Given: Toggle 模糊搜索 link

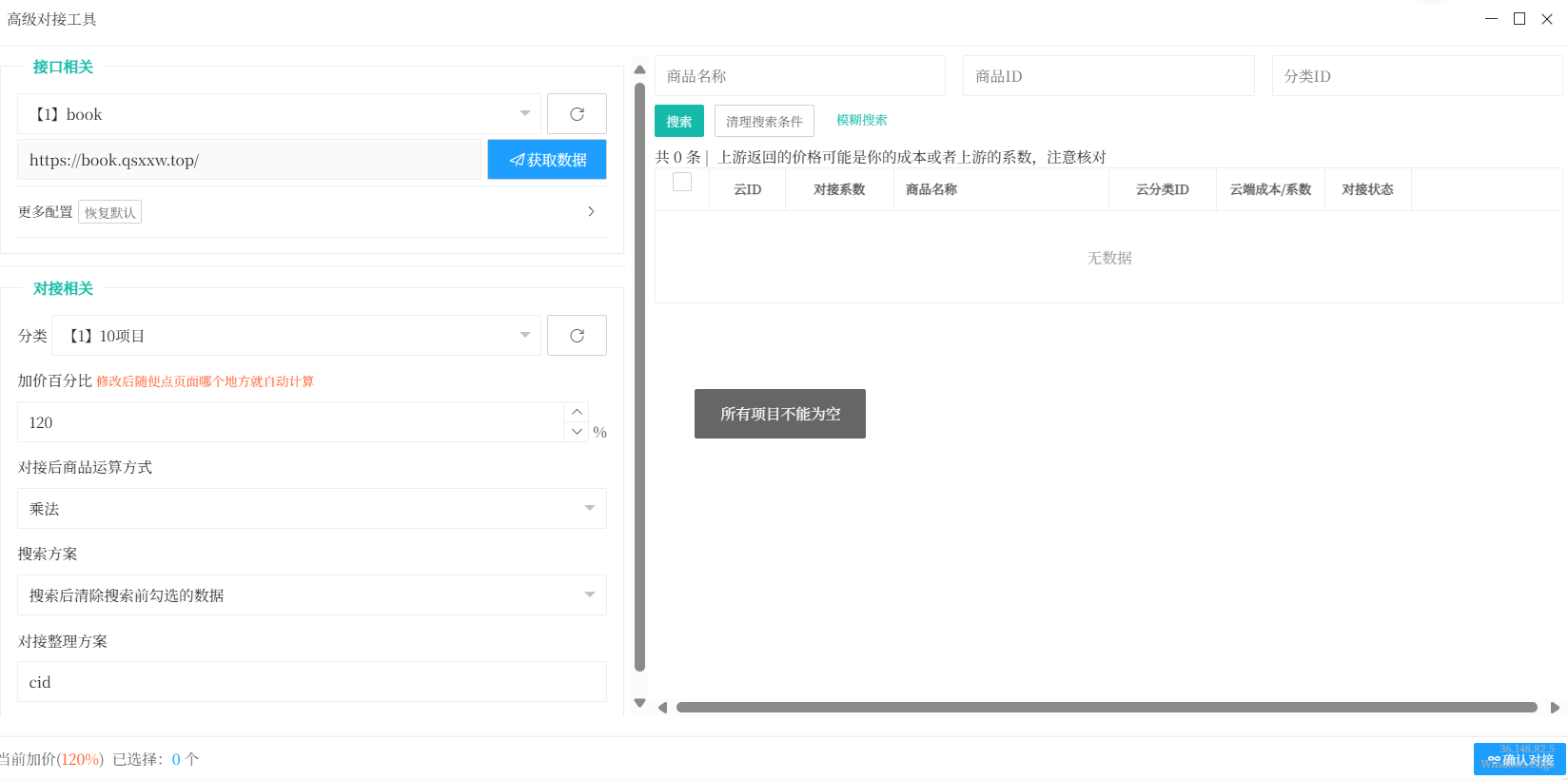Looking at the screenshot, I should (x=862, y=120).
